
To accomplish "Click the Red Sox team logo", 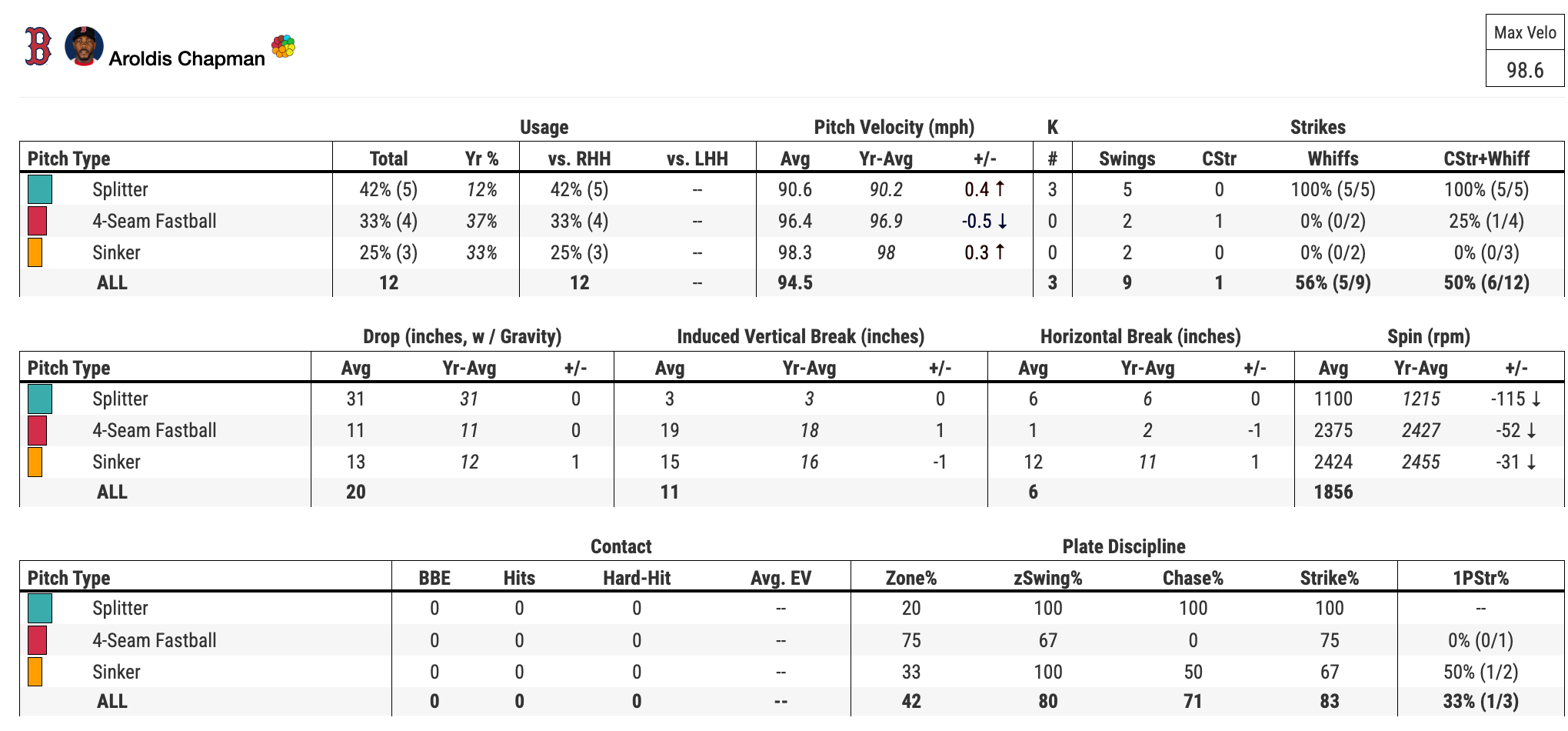I will [x=38, y=46].
